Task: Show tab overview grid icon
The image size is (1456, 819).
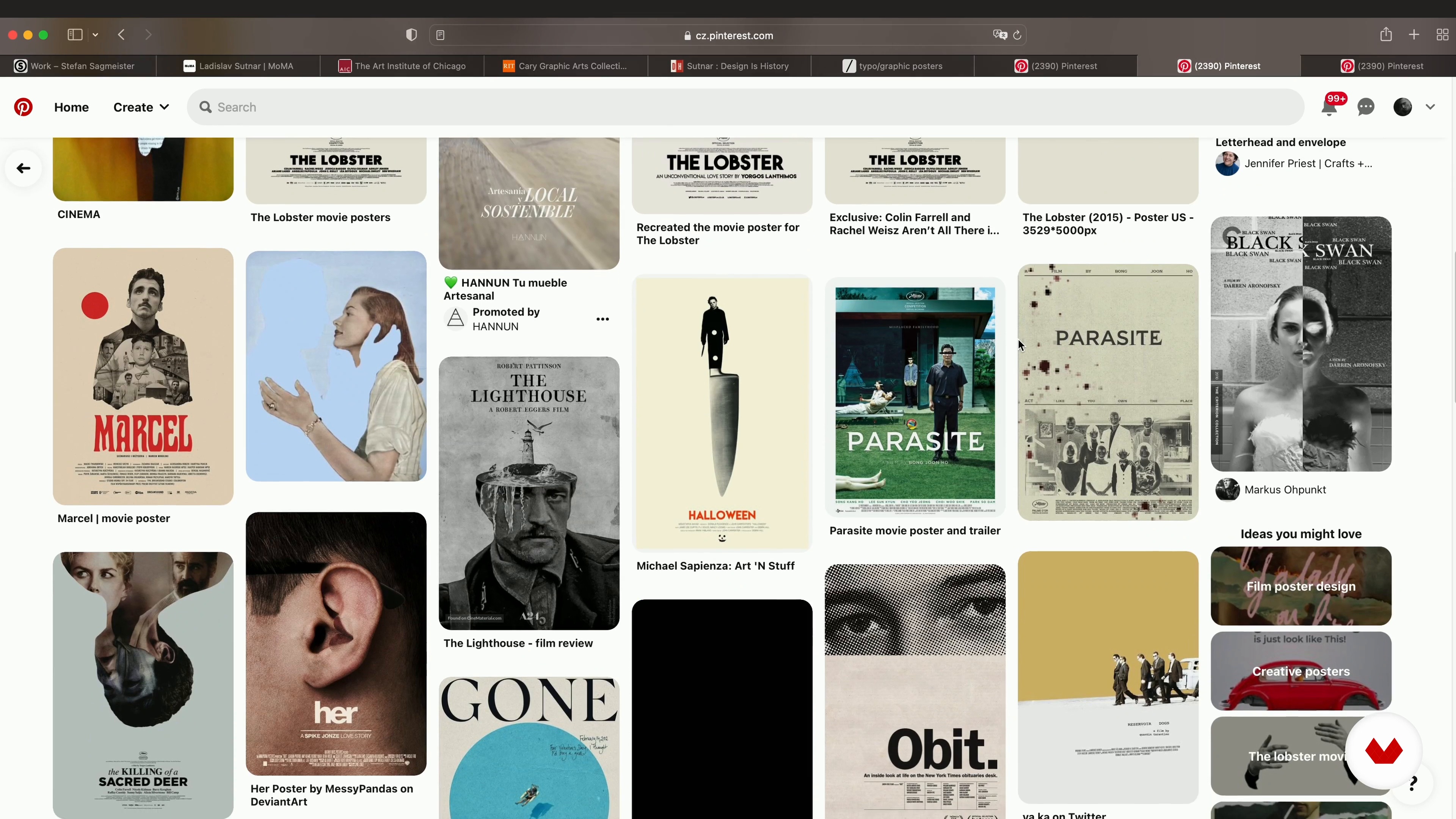Action: pos(1442,35)
